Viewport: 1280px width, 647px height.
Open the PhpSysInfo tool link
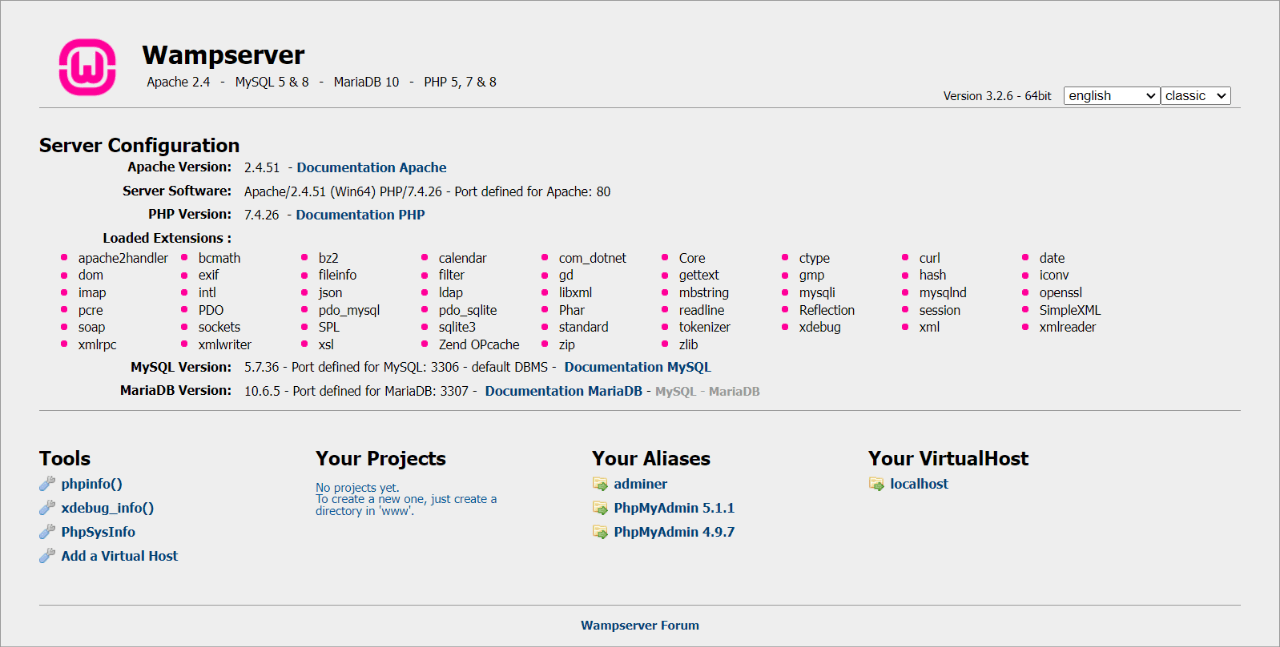(x=98, y=532)
